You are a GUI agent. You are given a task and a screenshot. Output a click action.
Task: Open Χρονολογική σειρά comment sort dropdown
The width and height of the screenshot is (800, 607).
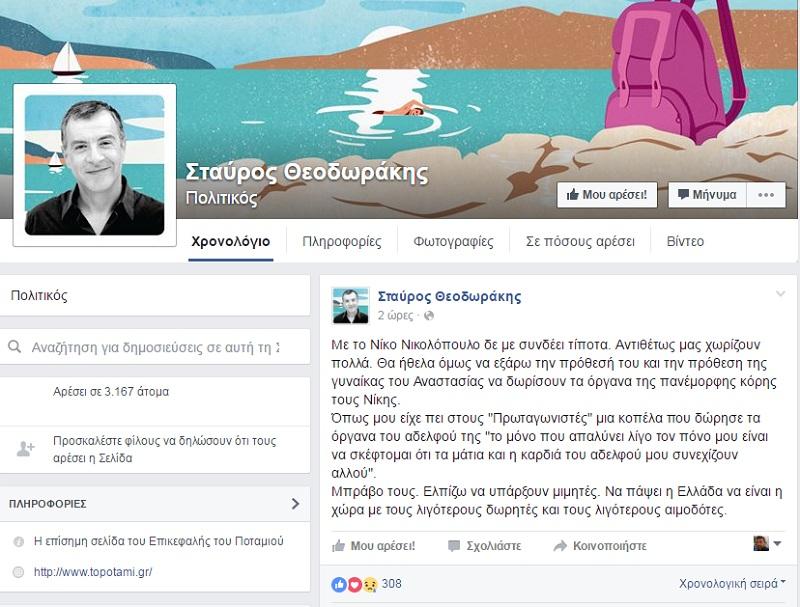732,583
